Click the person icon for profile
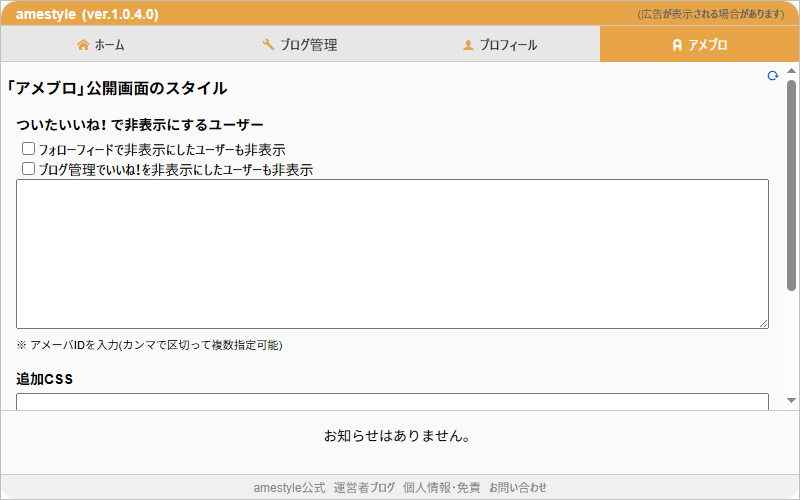This screenshot has height=500, width=800. click(467, 45)
